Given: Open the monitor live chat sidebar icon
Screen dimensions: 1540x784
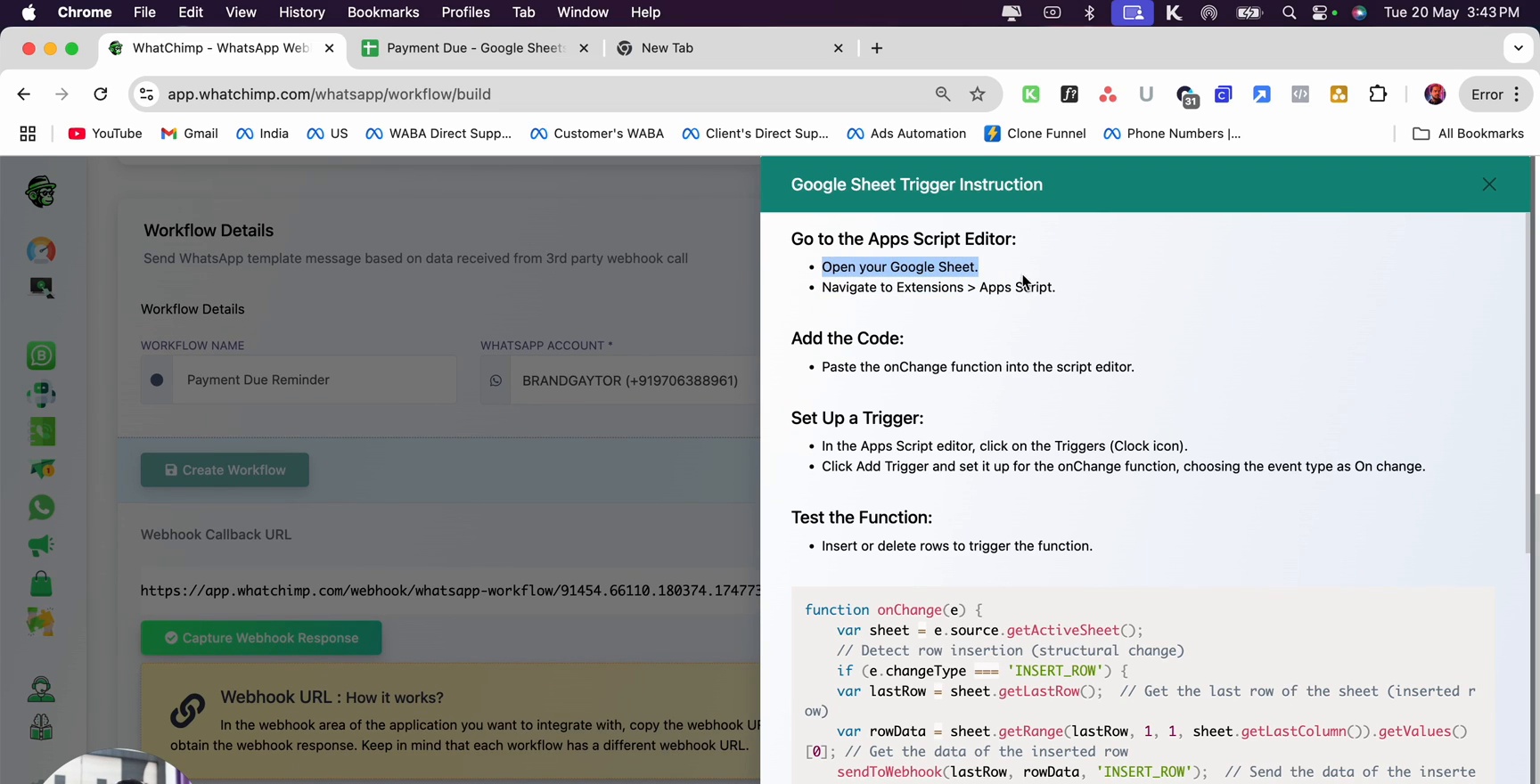Looking at the screenshot, I should 41,288.
